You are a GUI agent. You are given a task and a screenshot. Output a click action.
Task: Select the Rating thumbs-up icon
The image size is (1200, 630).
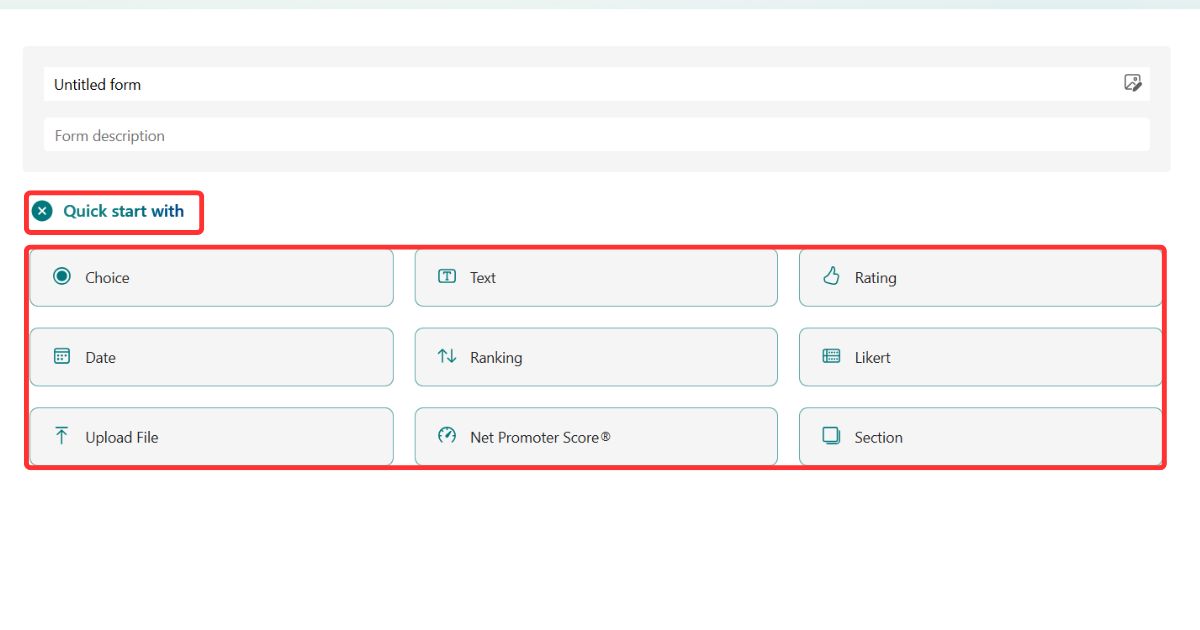point(831,277)
